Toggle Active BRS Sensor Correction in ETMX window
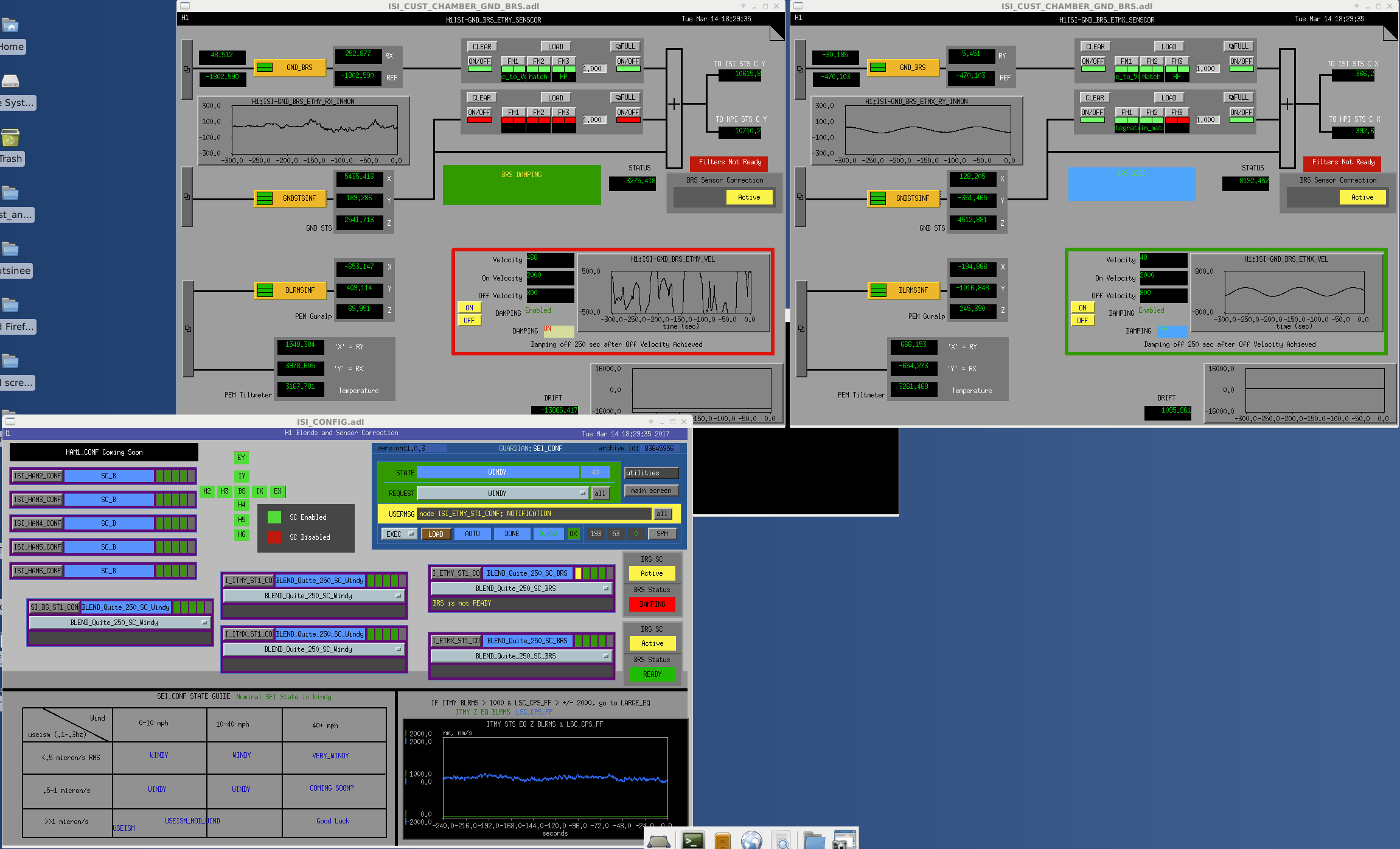Screen dimensions: 1400x849 point(1362,197)
